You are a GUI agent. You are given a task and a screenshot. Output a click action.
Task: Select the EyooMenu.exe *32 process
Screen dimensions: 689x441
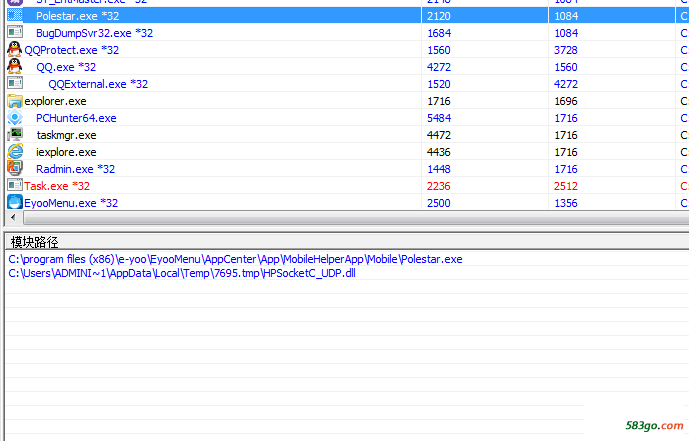[x=71, y=203]
